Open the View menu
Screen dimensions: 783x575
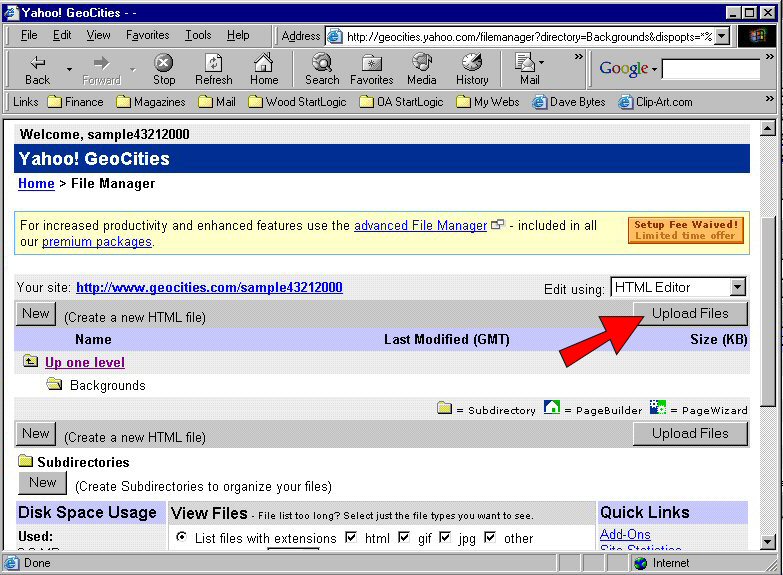click(x=98, y=35)
